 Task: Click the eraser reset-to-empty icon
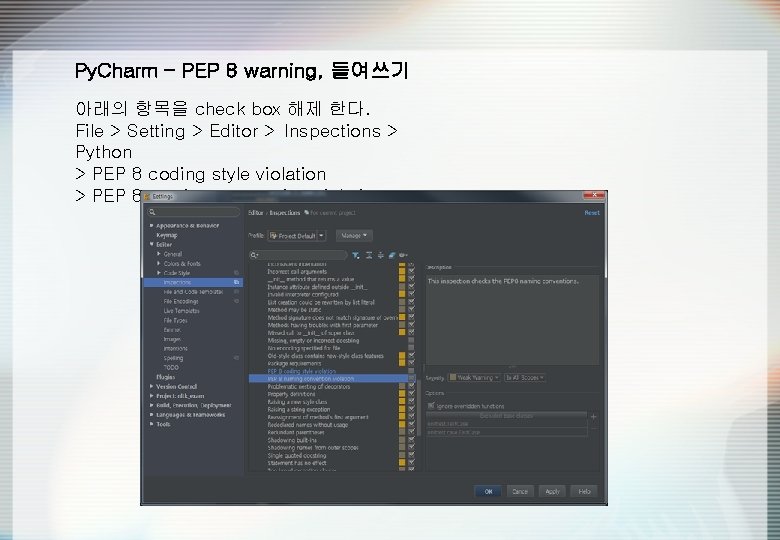coord(392,255)
